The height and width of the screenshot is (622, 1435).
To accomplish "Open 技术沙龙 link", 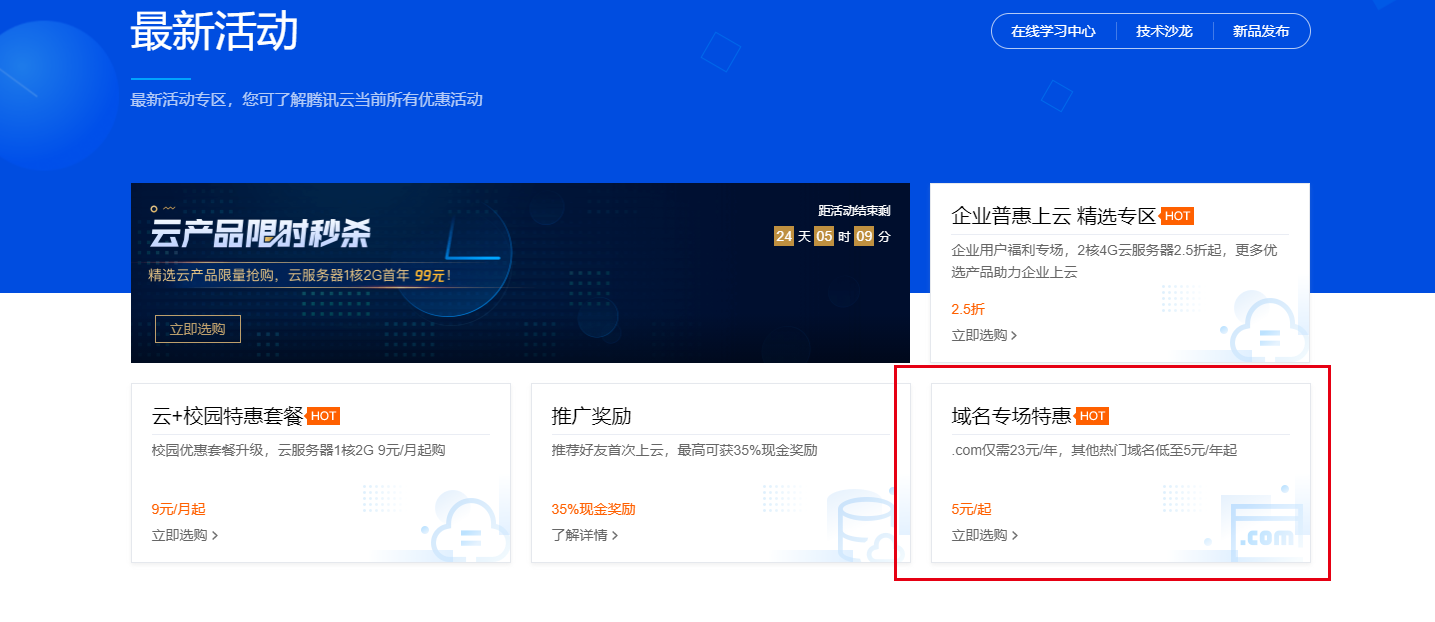I will coord(1164,31).
